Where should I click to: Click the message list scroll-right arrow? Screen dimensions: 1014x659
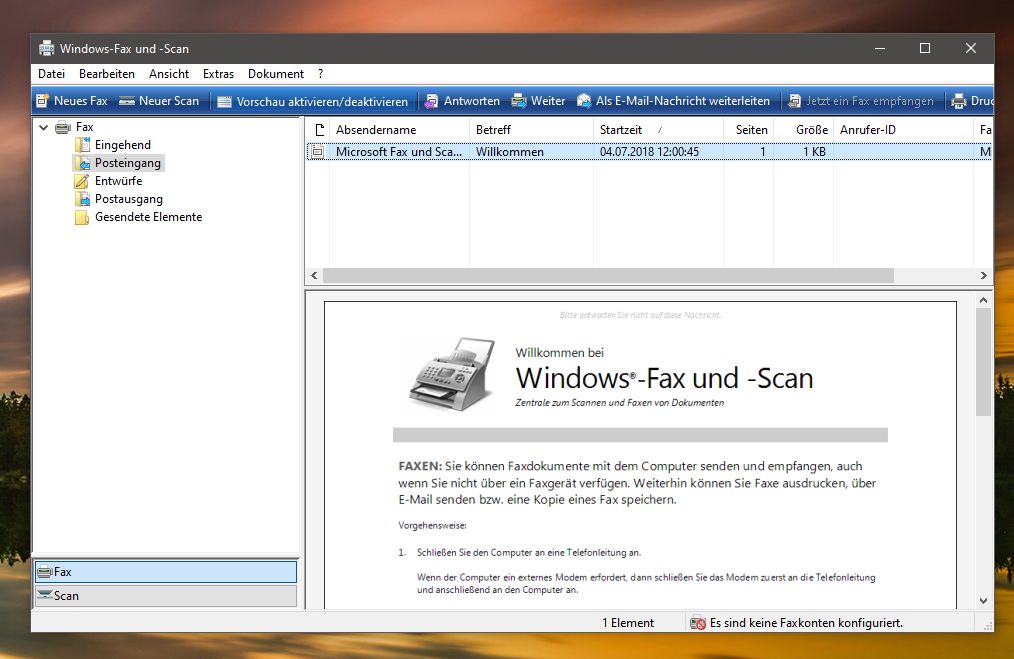point(984,275)
